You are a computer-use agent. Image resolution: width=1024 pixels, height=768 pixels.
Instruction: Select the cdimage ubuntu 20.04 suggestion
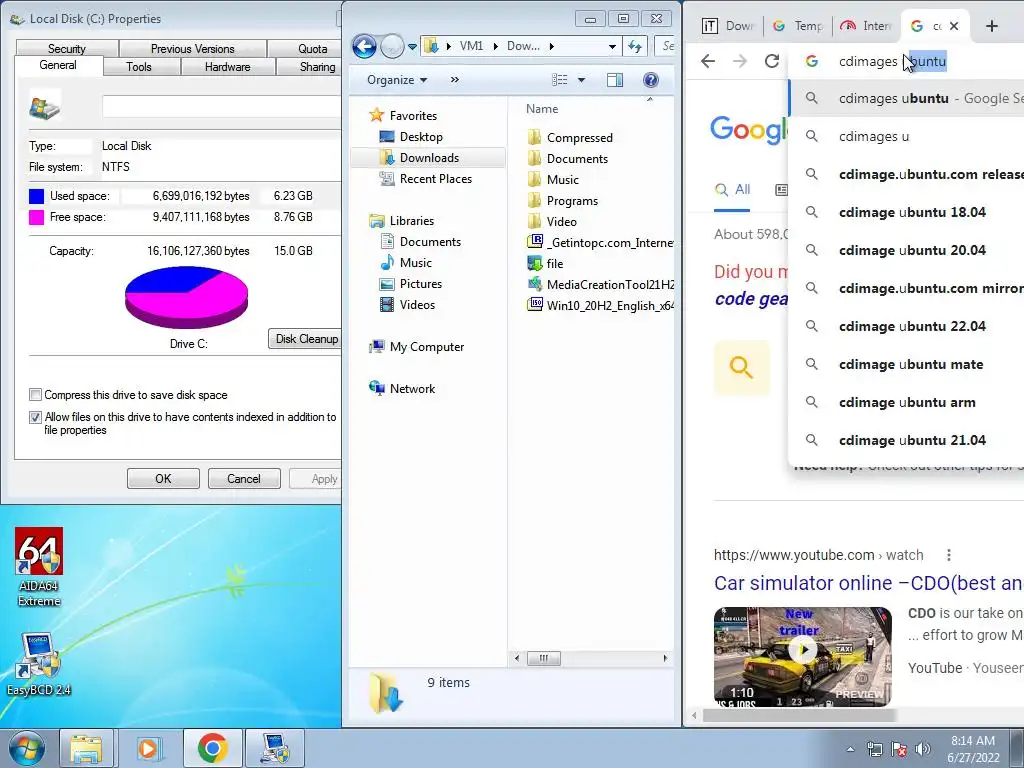pyautogui.click(x=906, y=250)
